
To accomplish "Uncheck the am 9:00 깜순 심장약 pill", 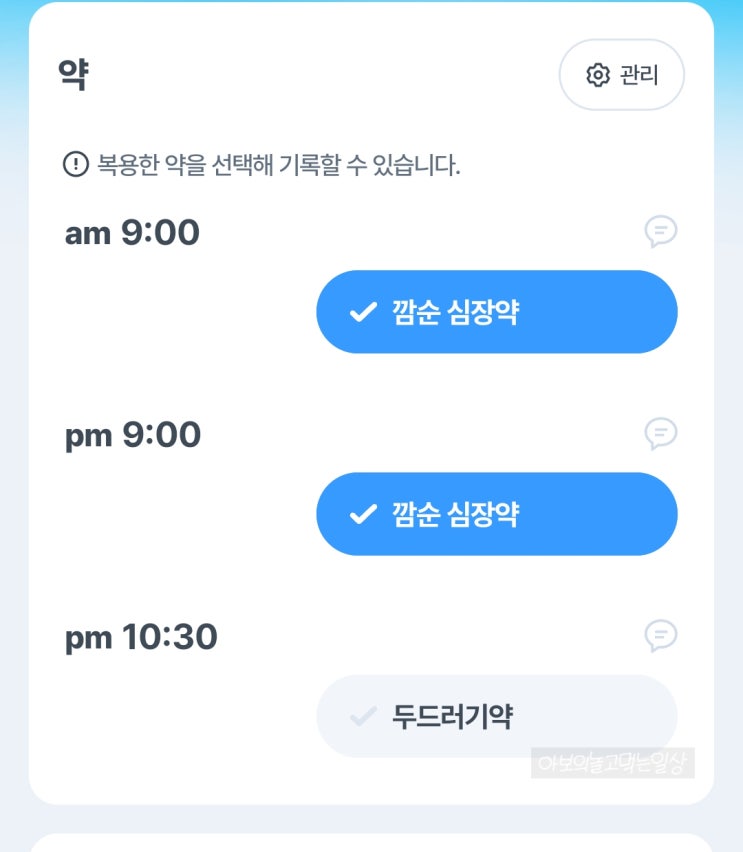I will (x=496, y=312).
